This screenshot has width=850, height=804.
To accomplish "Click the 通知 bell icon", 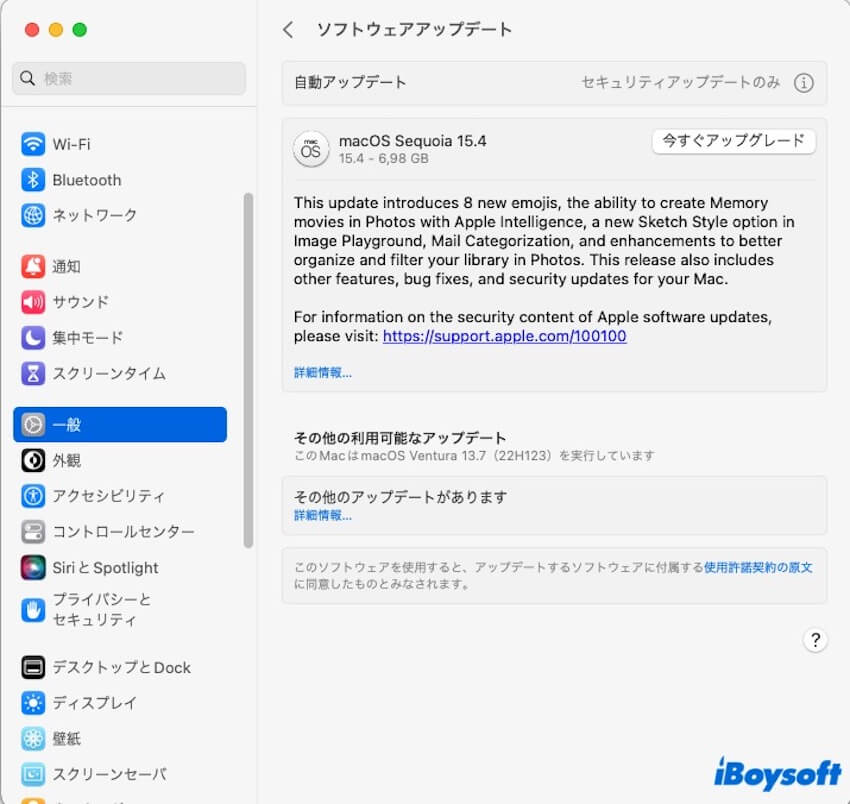I will click(33, 266).
